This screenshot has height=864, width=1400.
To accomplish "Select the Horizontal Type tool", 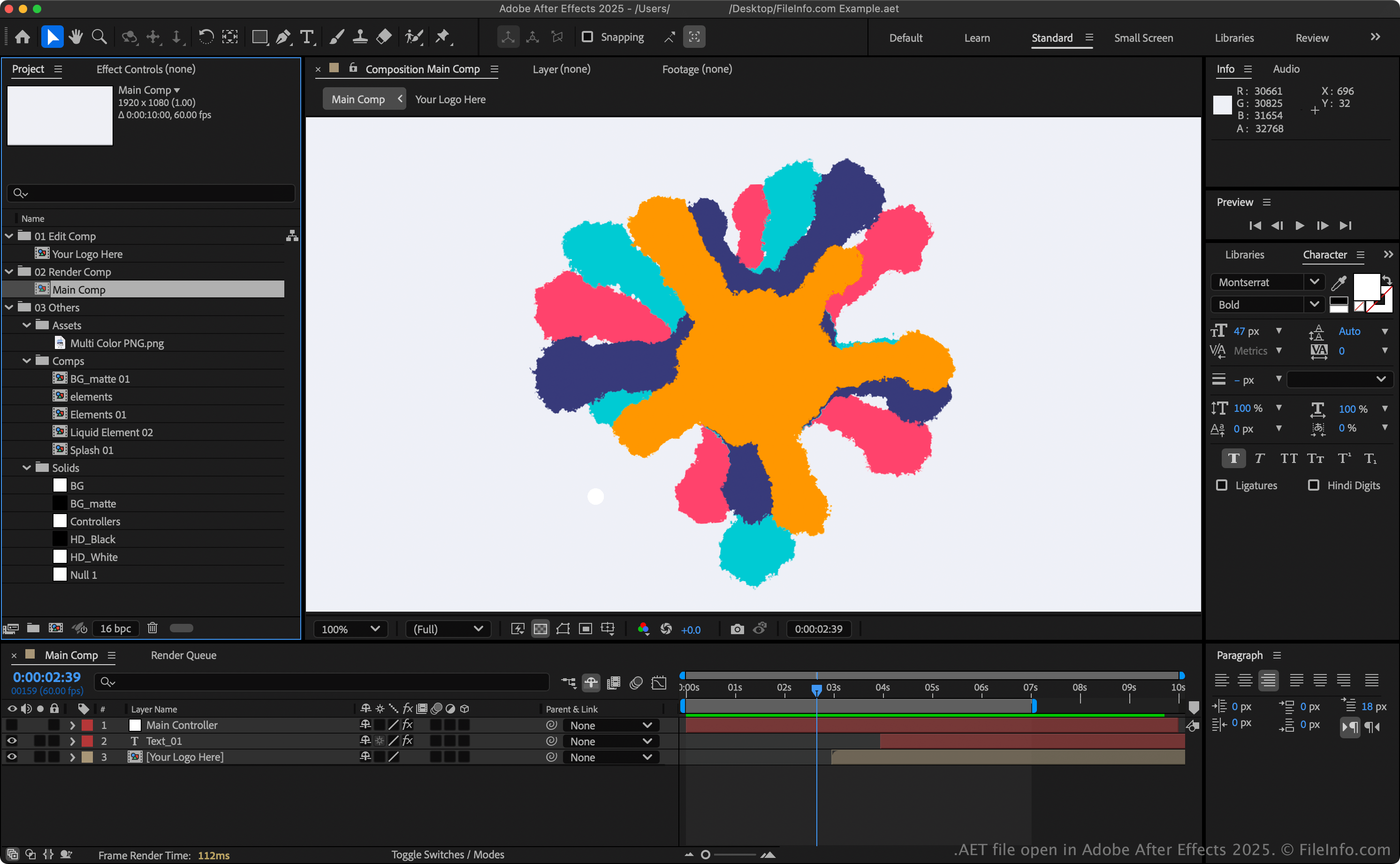I will 307,37.
